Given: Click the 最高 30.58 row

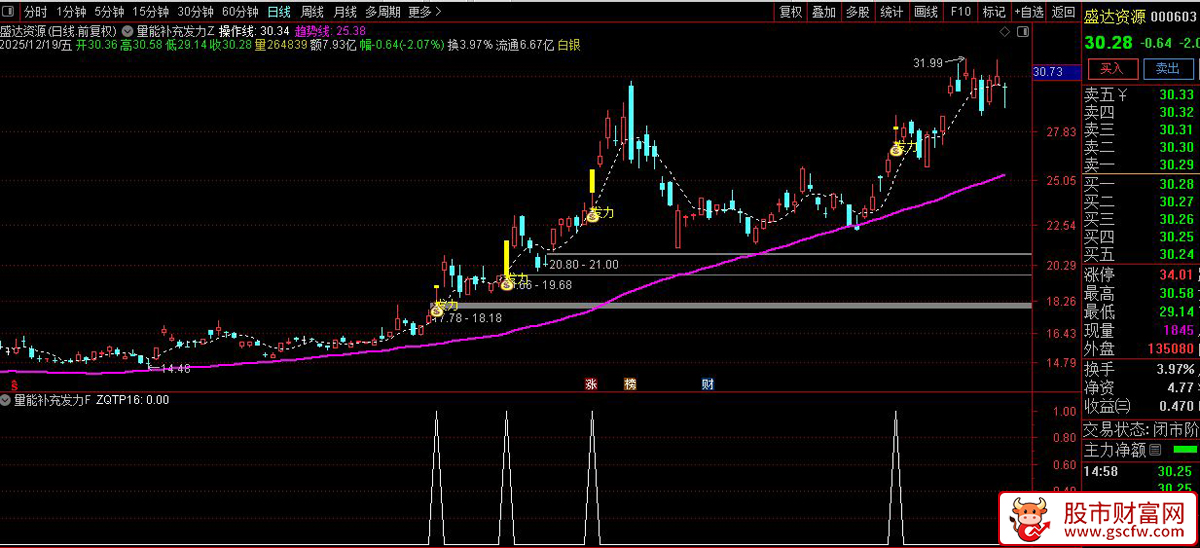Looking at the screenshot, I should click(1141, 294).
